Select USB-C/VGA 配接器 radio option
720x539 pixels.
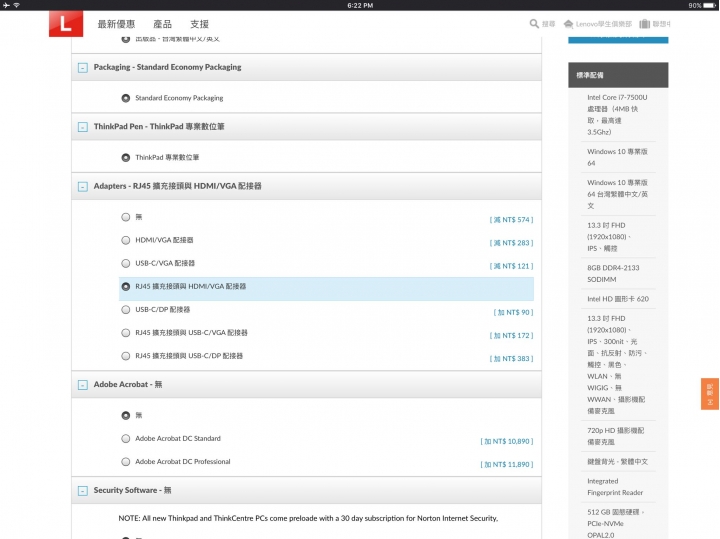point(125,264)
